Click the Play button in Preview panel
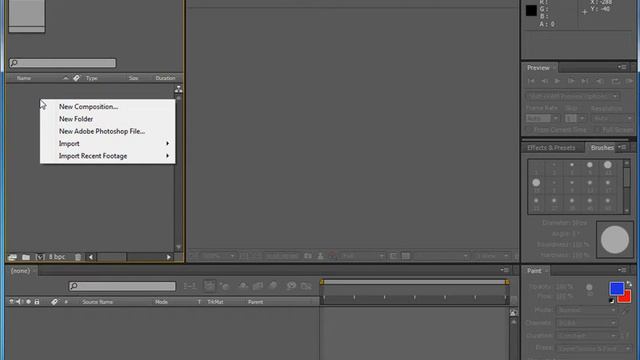Image resolution: width=640 pixels, height=360 pixels. coord(557,81)
